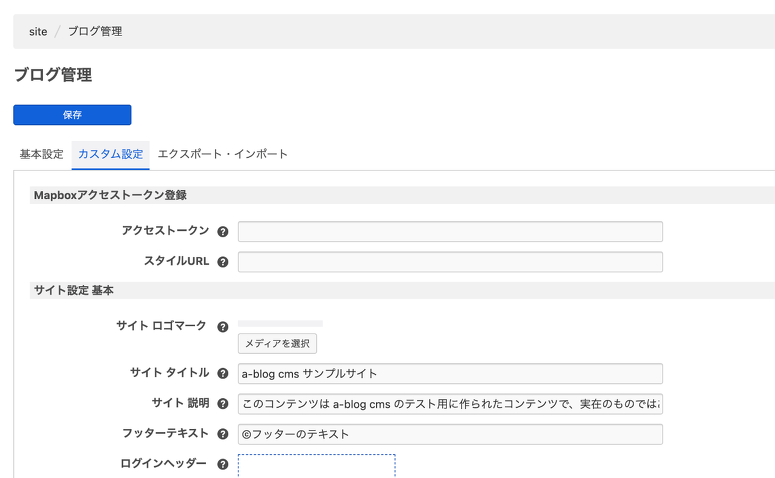Focus the アクセストークン input field
This screenshot has width=775, height=478.
[450, 232]
